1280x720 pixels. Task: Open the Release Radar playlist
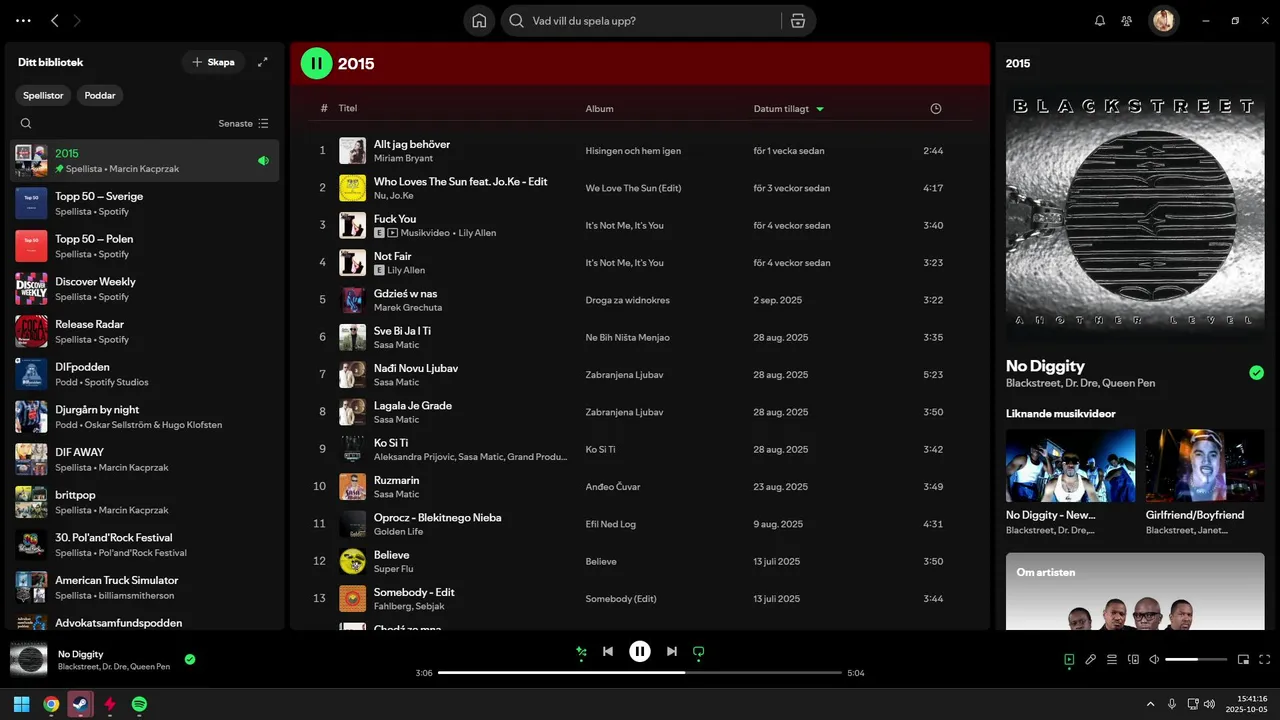coord(145,332)
